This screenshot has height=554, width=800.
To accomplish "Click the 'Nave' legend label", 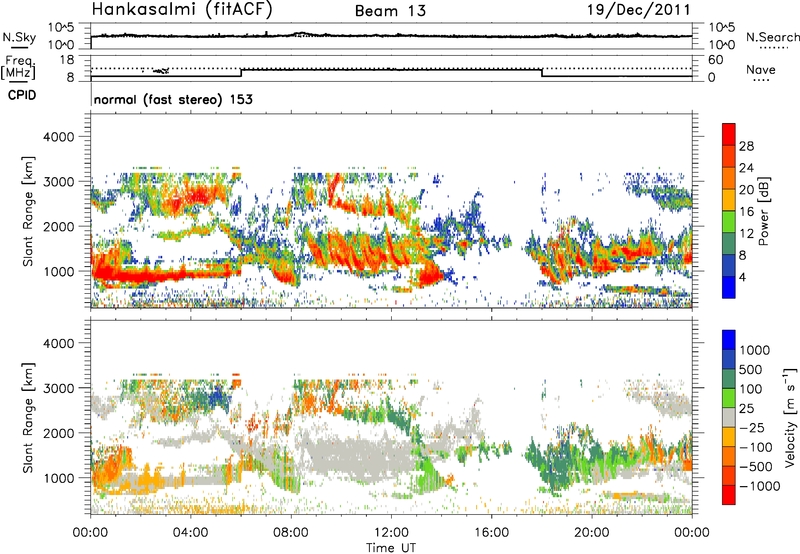I will click(x=761, y=69).
